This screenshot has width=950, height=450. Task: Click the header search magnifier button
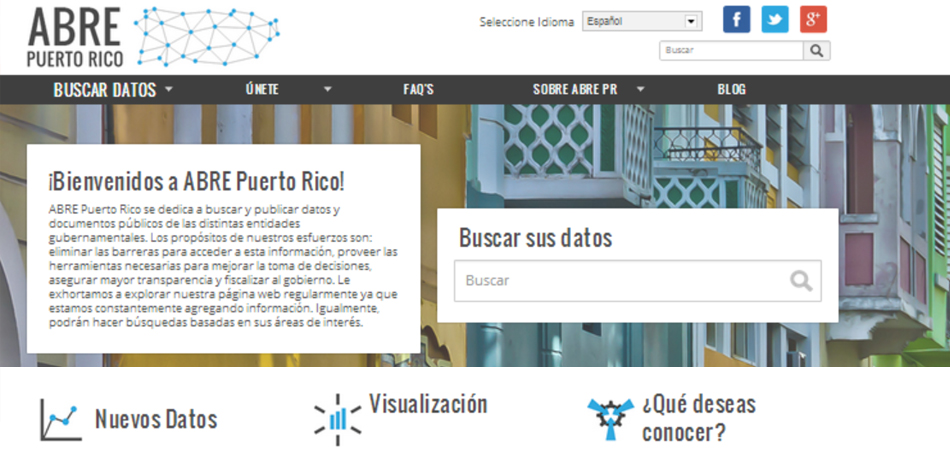pyautogui.click(x=817, y=51)
